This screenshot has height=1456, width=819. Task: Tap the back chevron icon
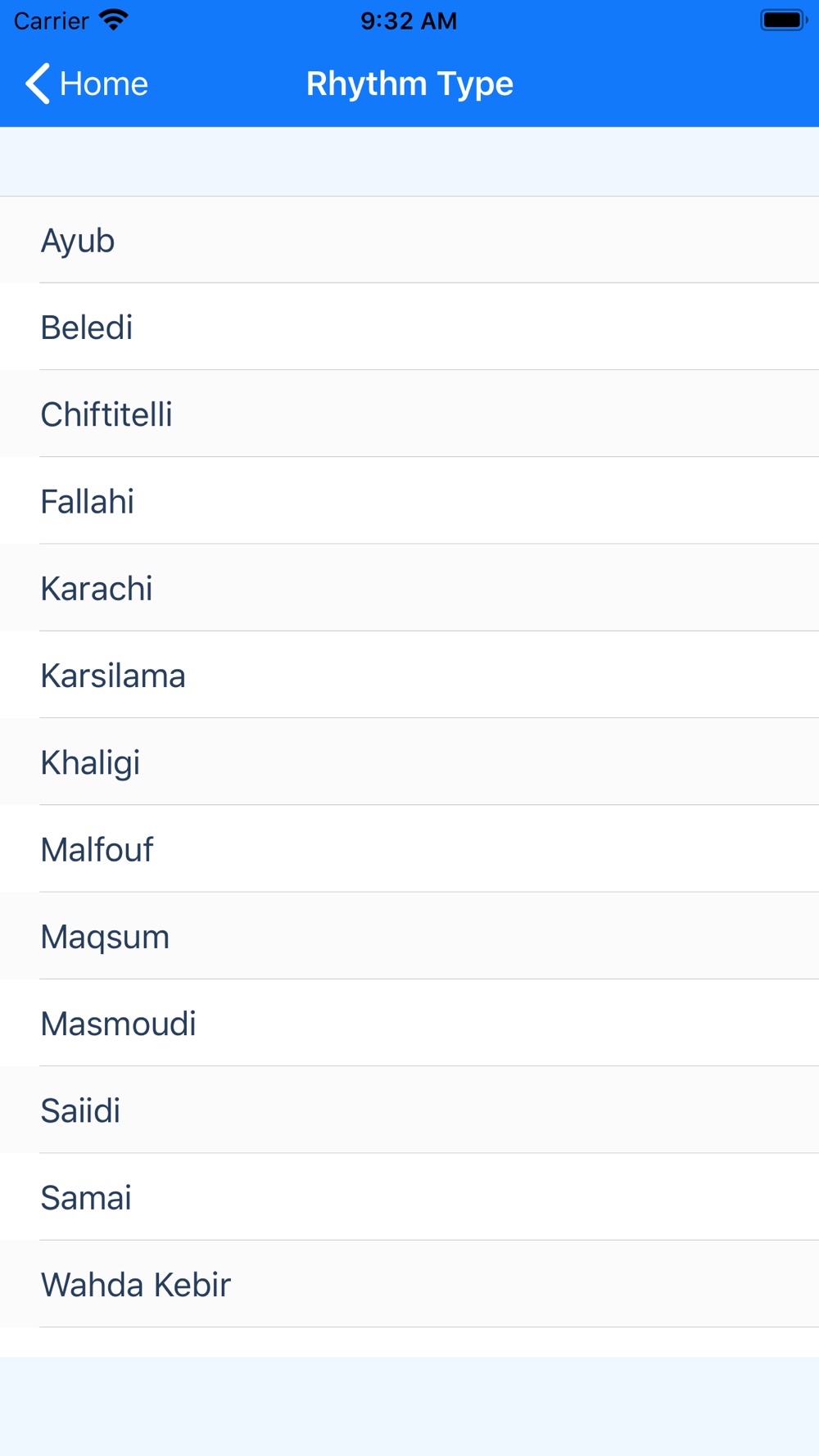point(38,84)
